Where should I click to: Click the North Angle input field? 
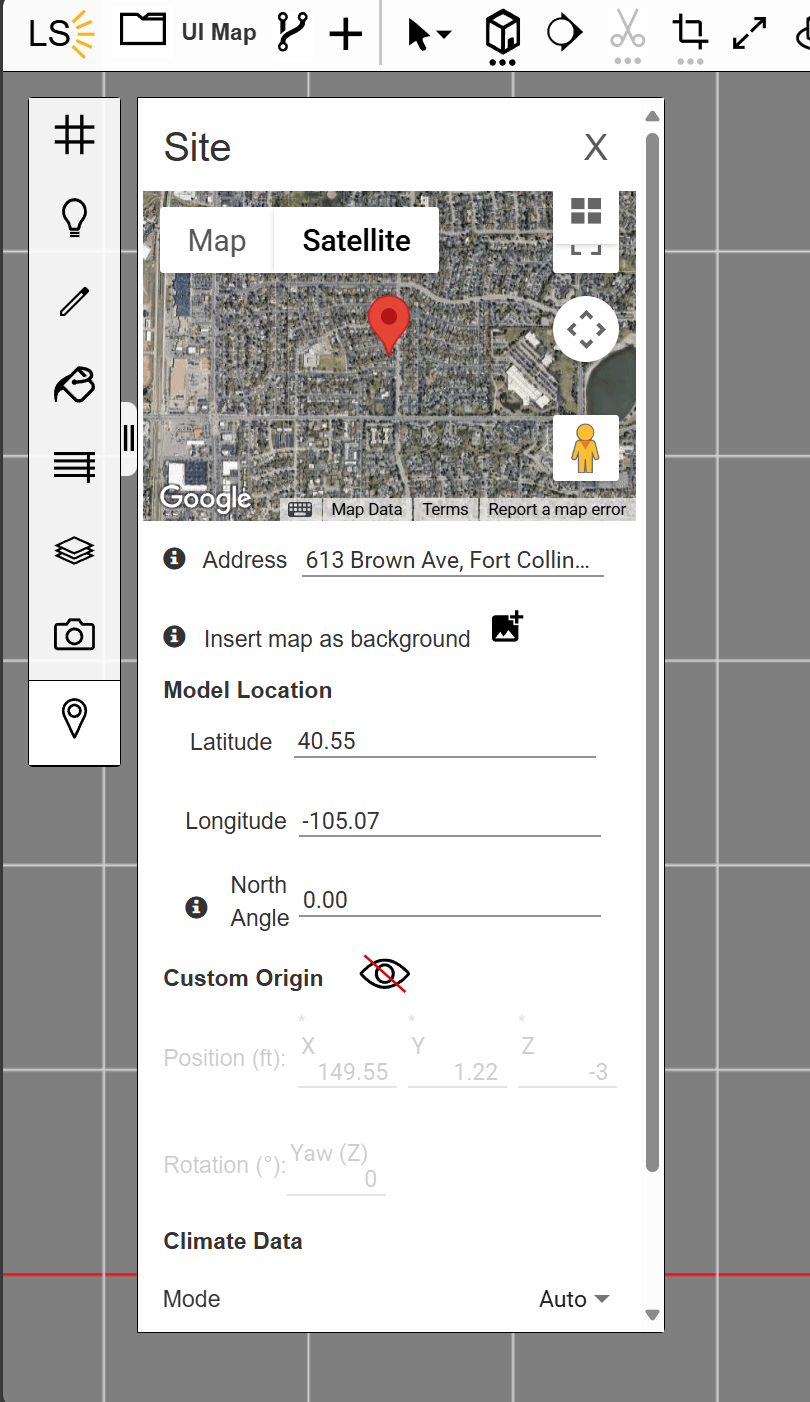450,901
